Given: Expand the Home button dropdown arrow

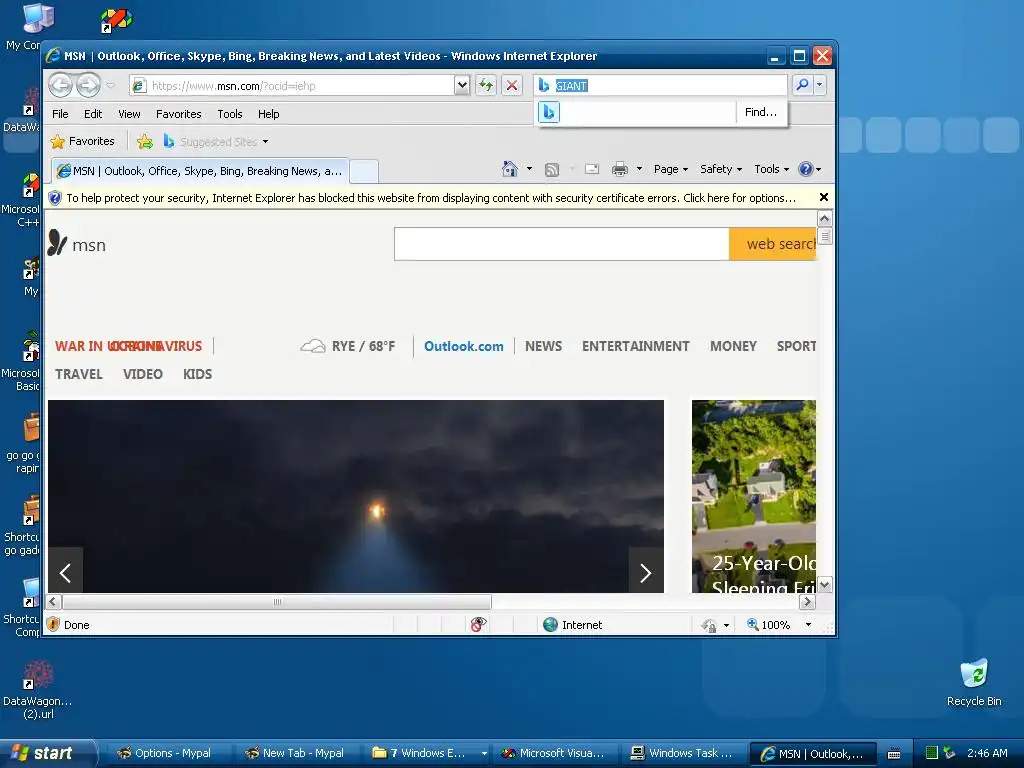Looking at the screenshot, I should [529, 169].
